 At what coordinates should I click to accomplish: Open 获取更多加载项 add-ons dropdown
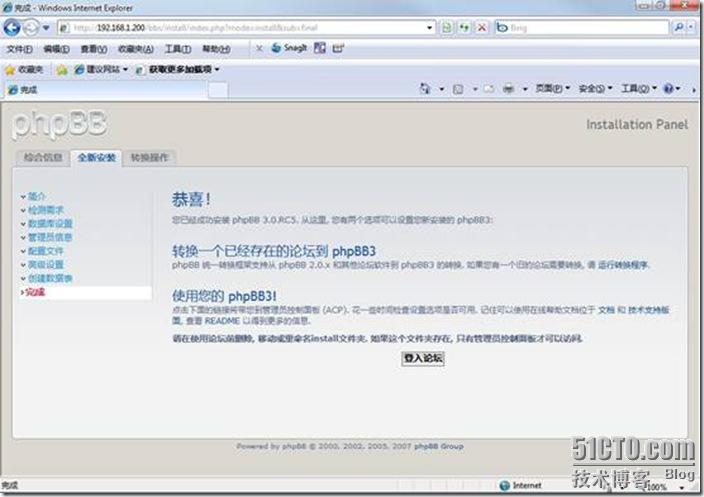[x=178, y=70]
